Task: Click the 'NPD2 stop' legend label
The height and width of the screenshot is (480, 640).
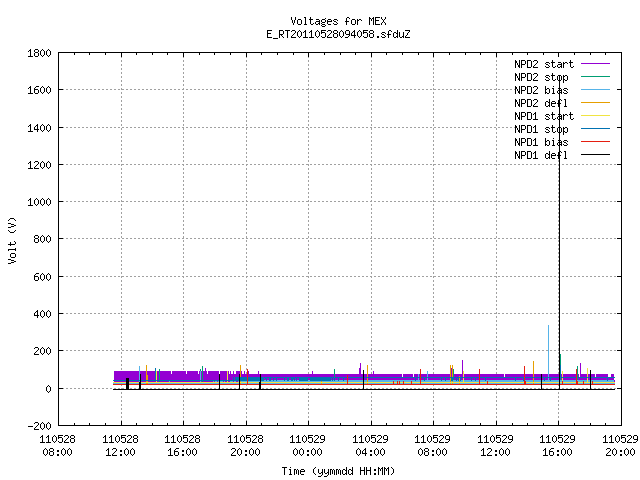Action: (x=541, y=77)
